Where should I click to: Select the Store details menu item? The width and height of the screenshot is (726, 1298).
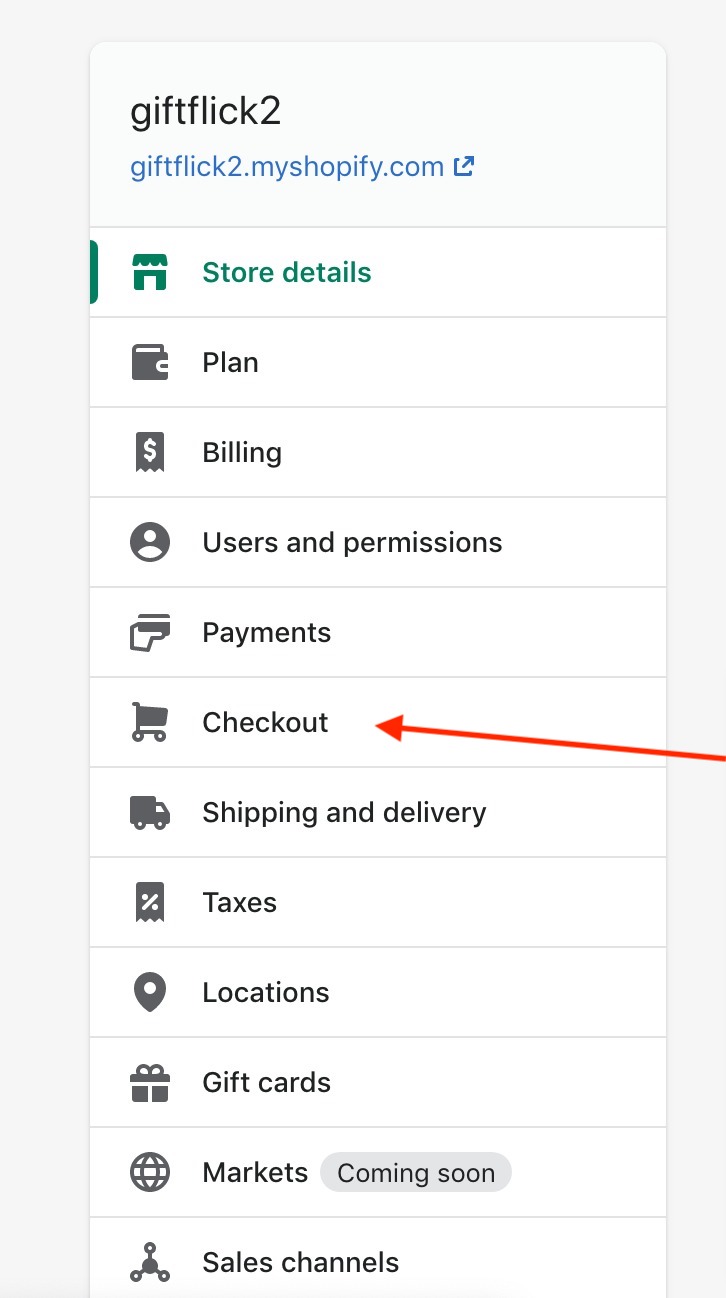pyautogui.click(x=378, y=272)
